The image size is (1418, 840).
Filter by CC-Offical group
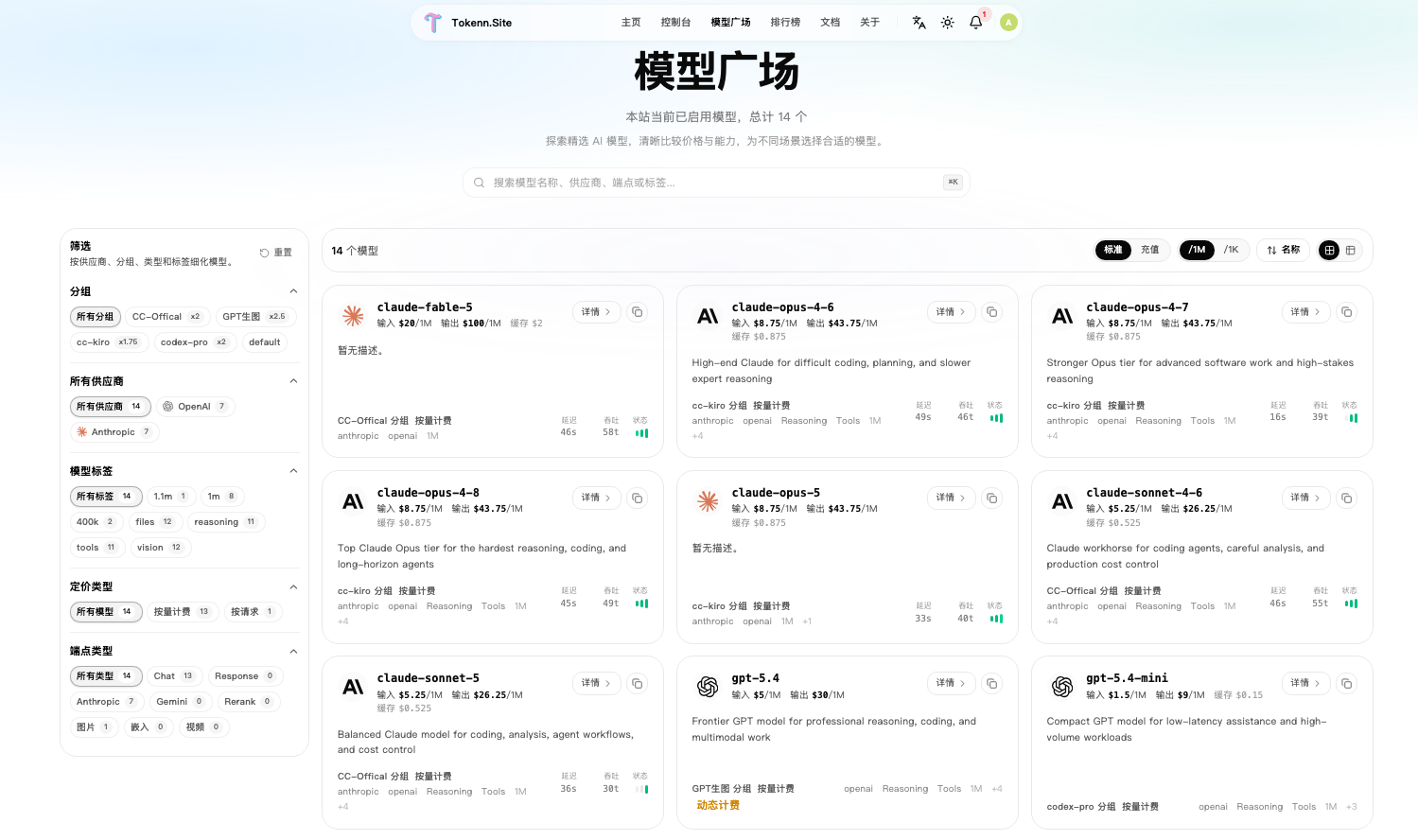(166, 317)
